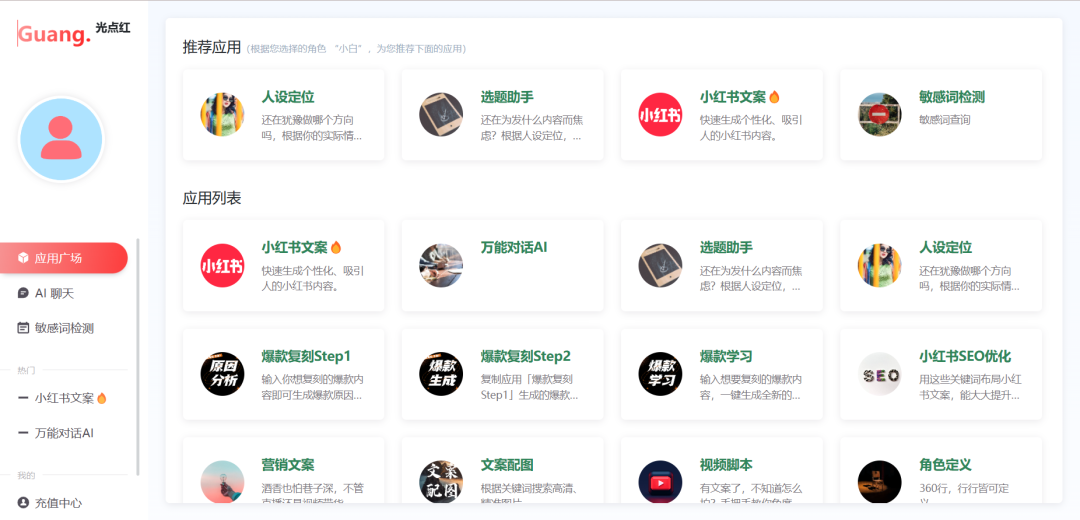Click the 小红书文案 logo in 应用列表
Image resolution: width=1080 pixels, height=520 pixels.
tap(222, 265)
